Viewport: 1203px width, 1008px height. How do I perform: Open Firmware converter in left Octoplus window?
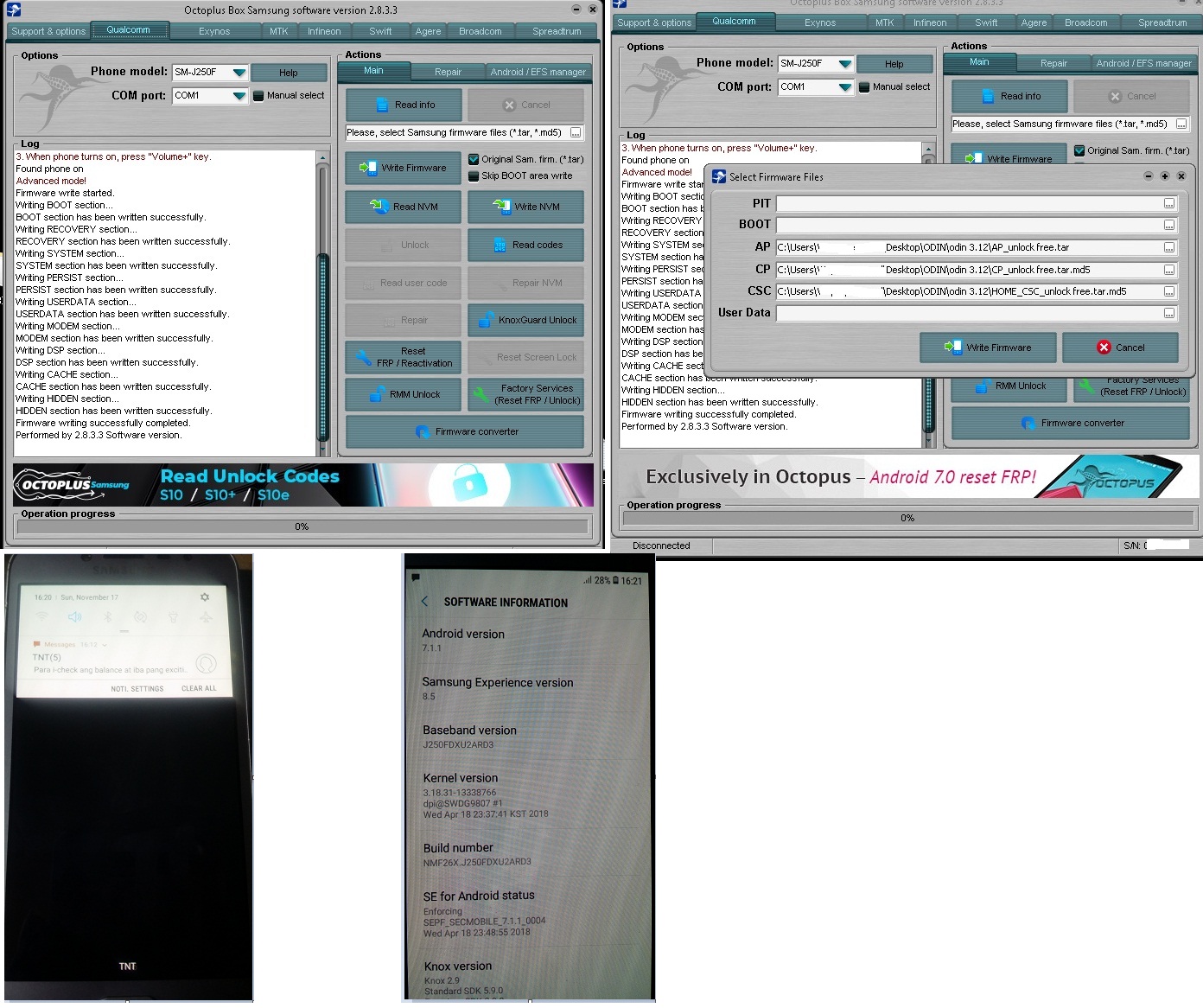tap(465, 431)
